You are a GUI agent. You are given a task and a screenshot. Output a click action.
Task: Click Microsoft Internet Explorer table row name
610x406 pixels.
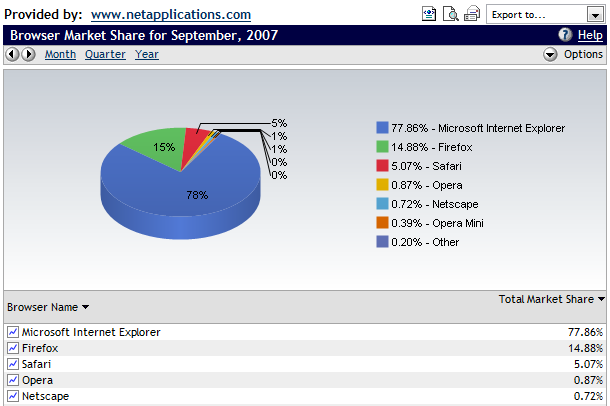(x=91, y=332)
